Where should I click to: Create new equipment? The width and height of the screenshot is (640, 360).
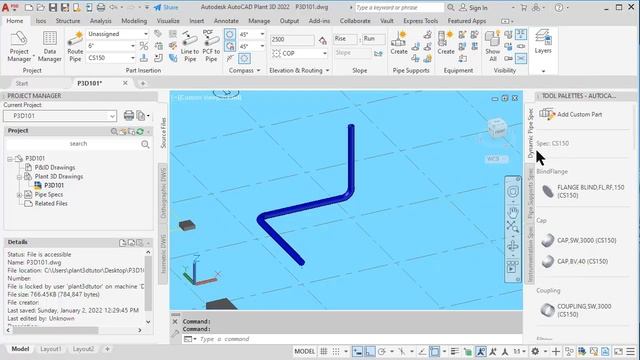[446, 43]
